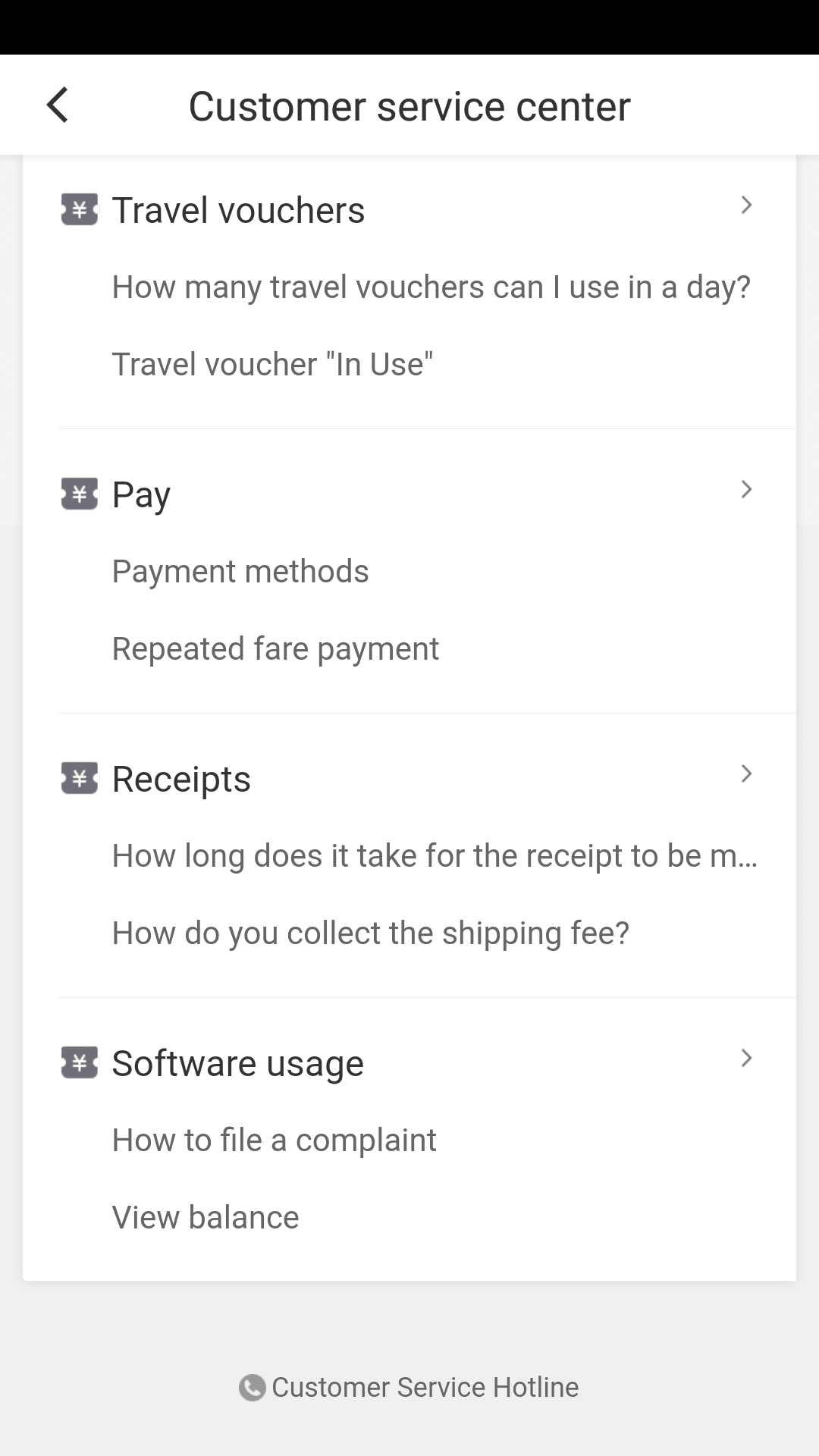
Task: Expand the Software usage chevron
Action: [x=746, y=1058]
